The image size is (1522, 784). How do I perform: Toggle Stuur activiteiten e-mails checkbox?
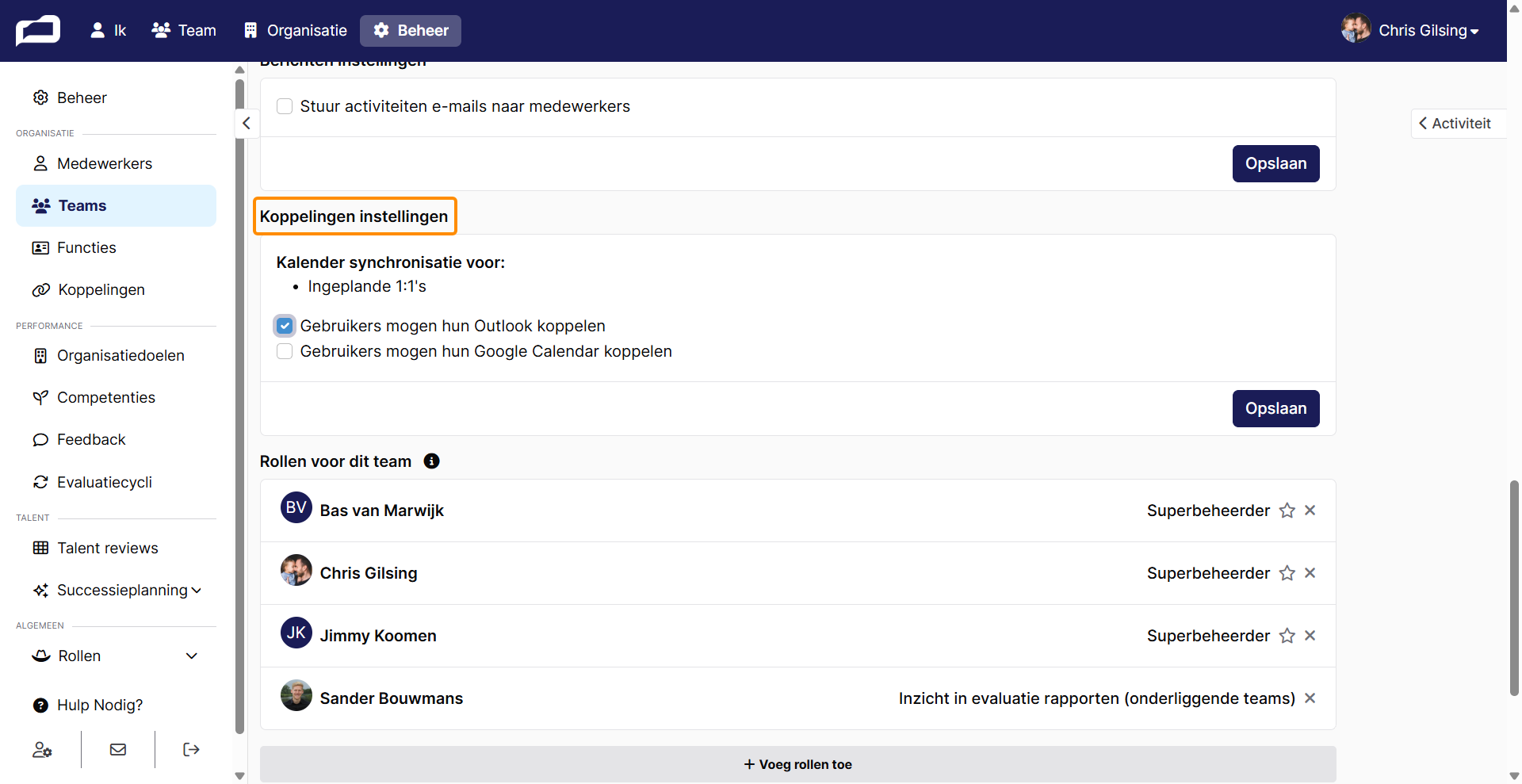285,106
